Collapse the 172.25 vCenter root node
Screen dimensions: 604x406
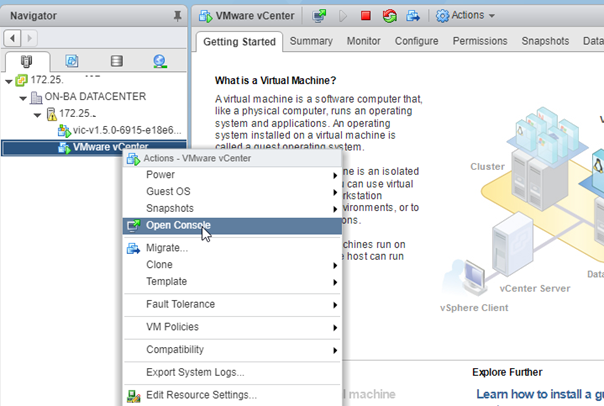point(8,81)
